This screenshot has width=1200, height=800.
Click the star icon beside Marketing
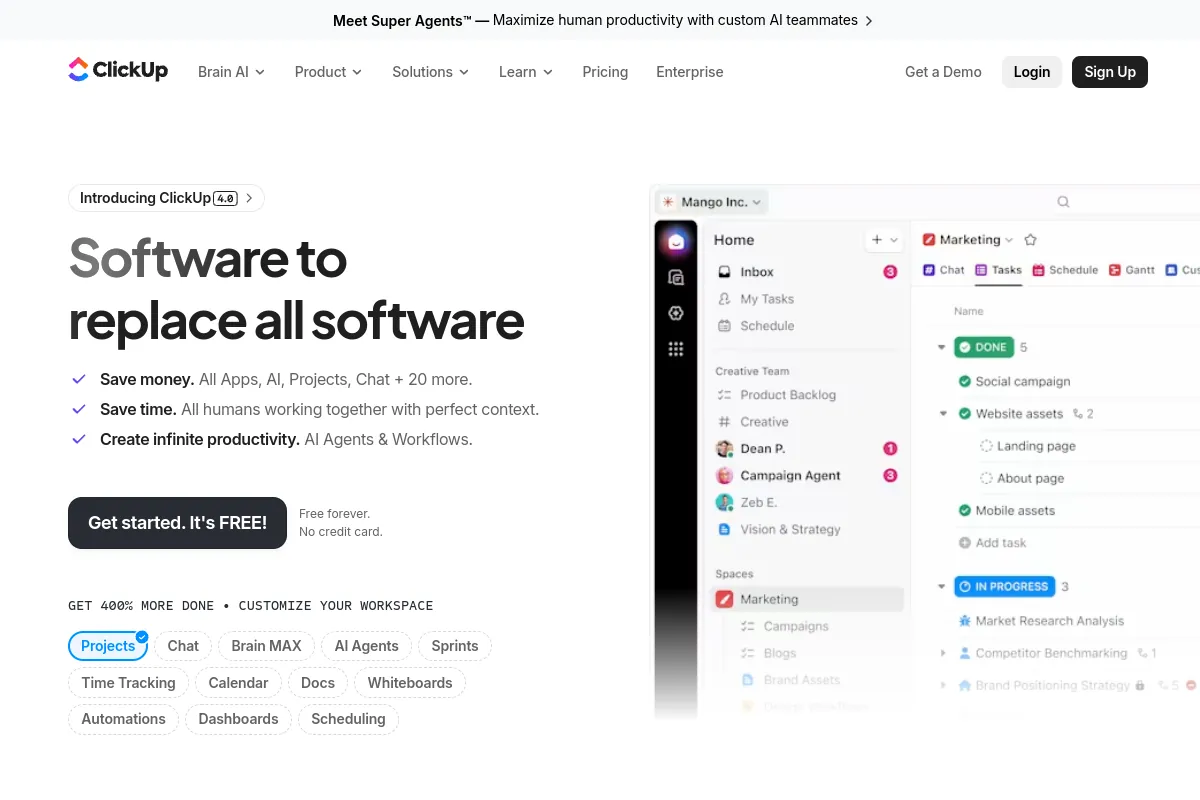[1031, 240]
